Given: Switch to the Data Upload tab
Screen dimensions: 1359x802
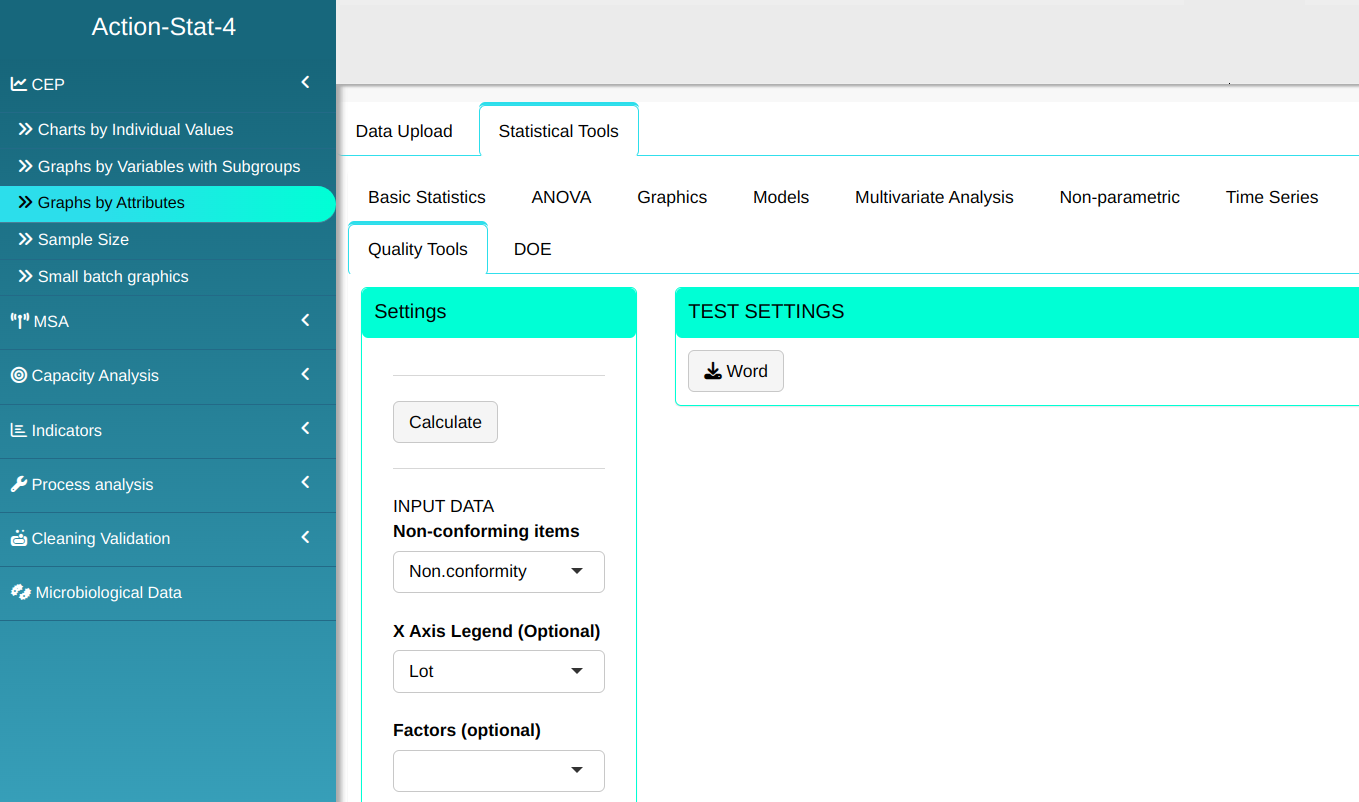Looking at the screenshot, I should 404,131.
